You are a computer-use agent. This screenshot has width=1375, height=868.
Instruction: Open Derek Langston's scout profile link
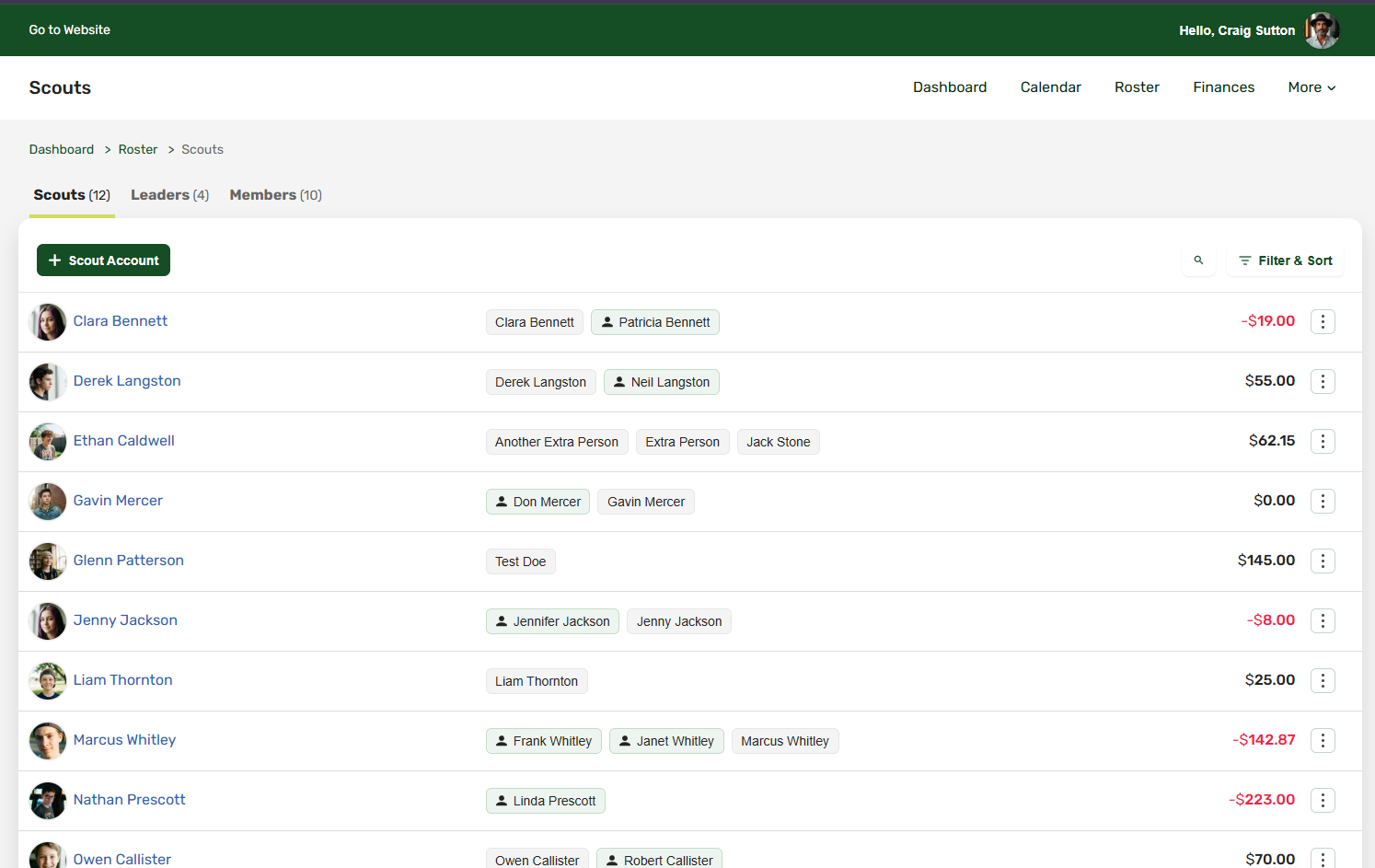127,381
